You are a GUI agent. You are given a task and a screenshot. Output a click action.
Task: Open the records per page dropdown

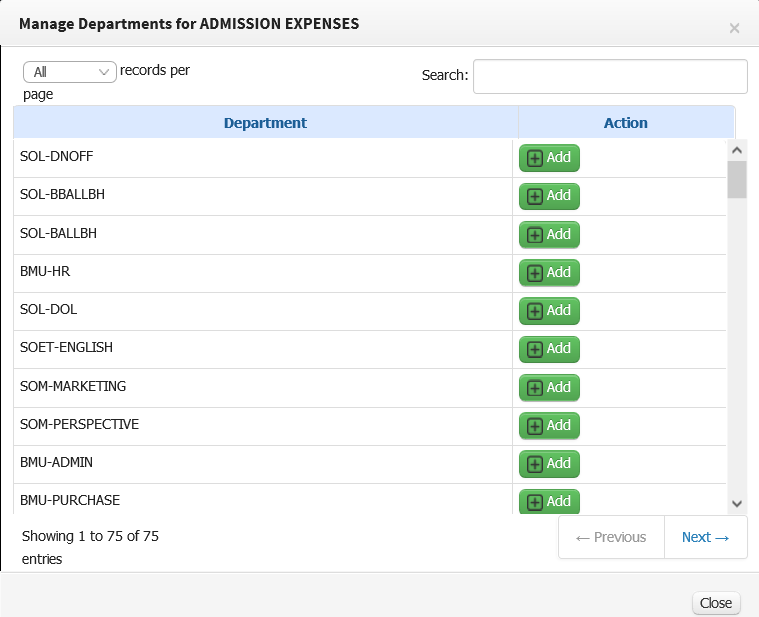tap(70, 72)
